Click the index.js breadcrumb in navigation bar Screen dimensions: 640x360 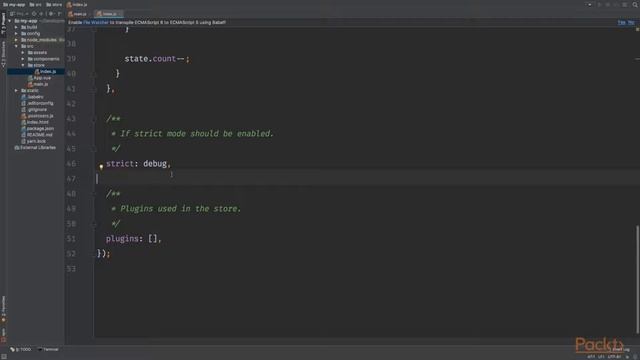(77, 4)
